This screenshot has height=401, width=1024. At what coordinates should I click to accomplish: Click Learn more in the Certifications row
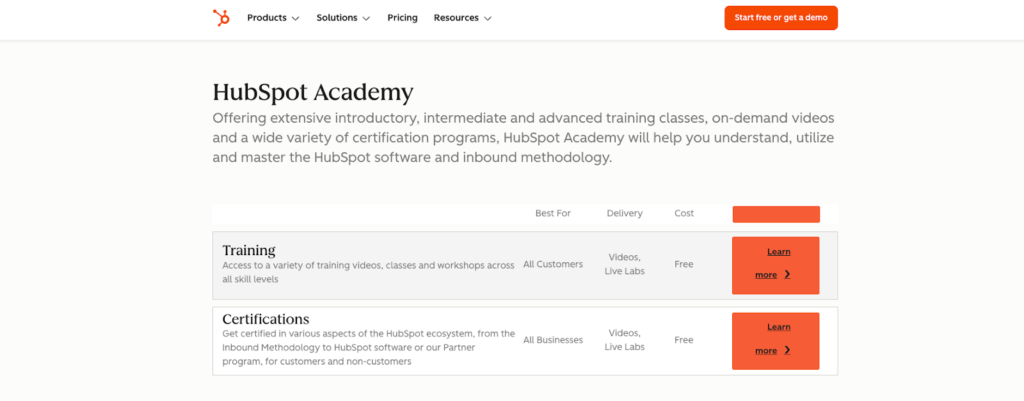[x=775, y=341]
